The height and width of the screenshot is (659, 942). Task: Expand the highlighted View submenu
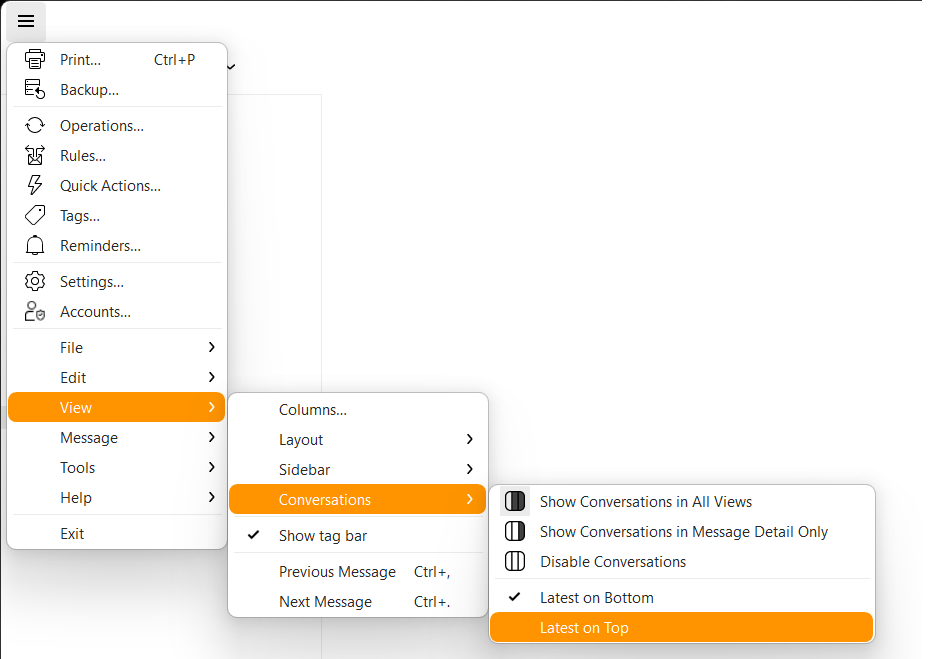click(x=117, y=408)
